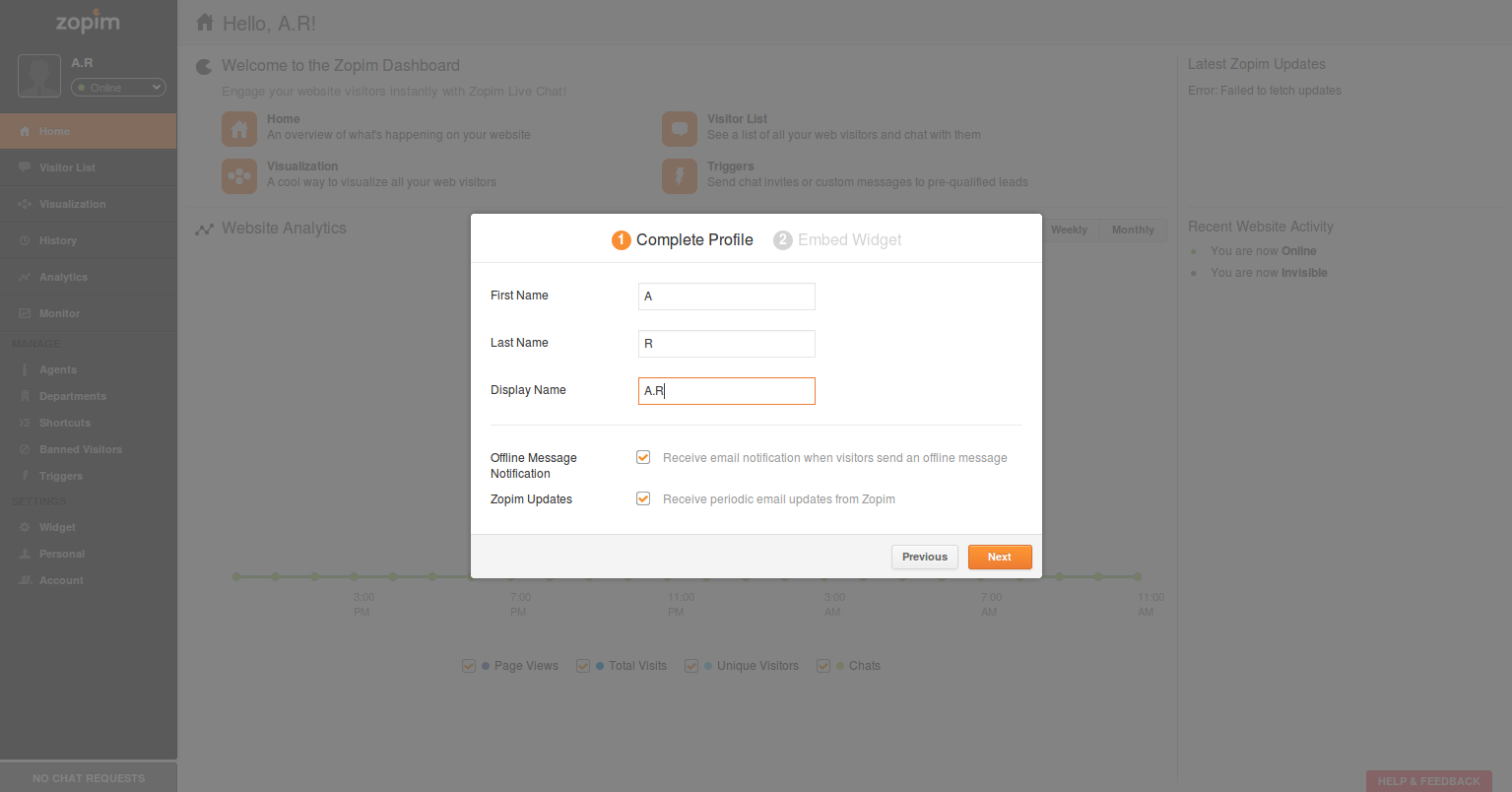Click the Last Name input field
Viewport: 1512px width, 792px height.
[x=727, y=344]
